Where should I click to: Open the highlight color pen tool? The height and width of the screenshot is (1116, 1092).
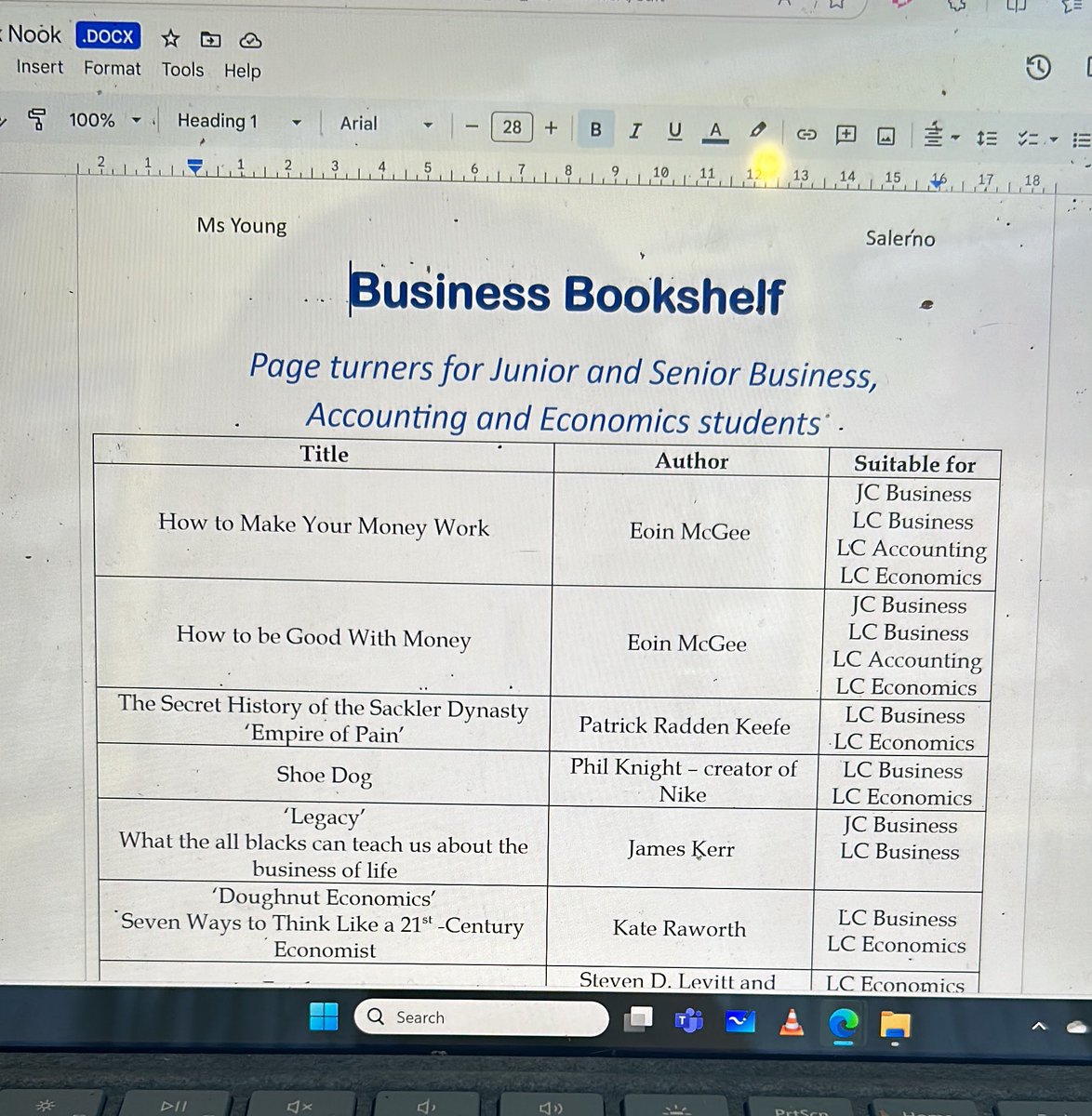(x=758, y=131)
